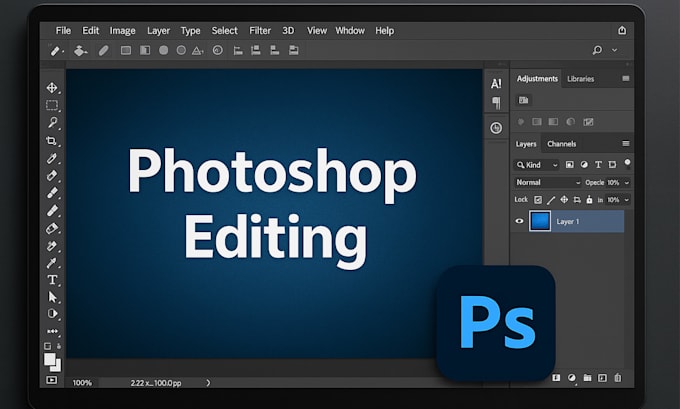
Task: Click the Opacity 10% value field
Action: pos(614,183)
